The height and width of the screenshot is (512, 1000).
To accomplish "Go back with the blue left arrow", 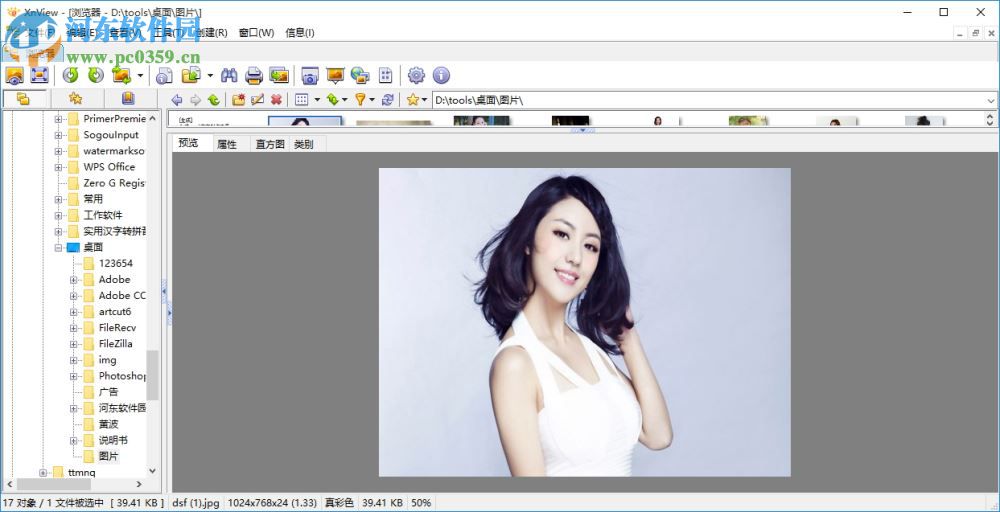I will click(x=177, y=99).
